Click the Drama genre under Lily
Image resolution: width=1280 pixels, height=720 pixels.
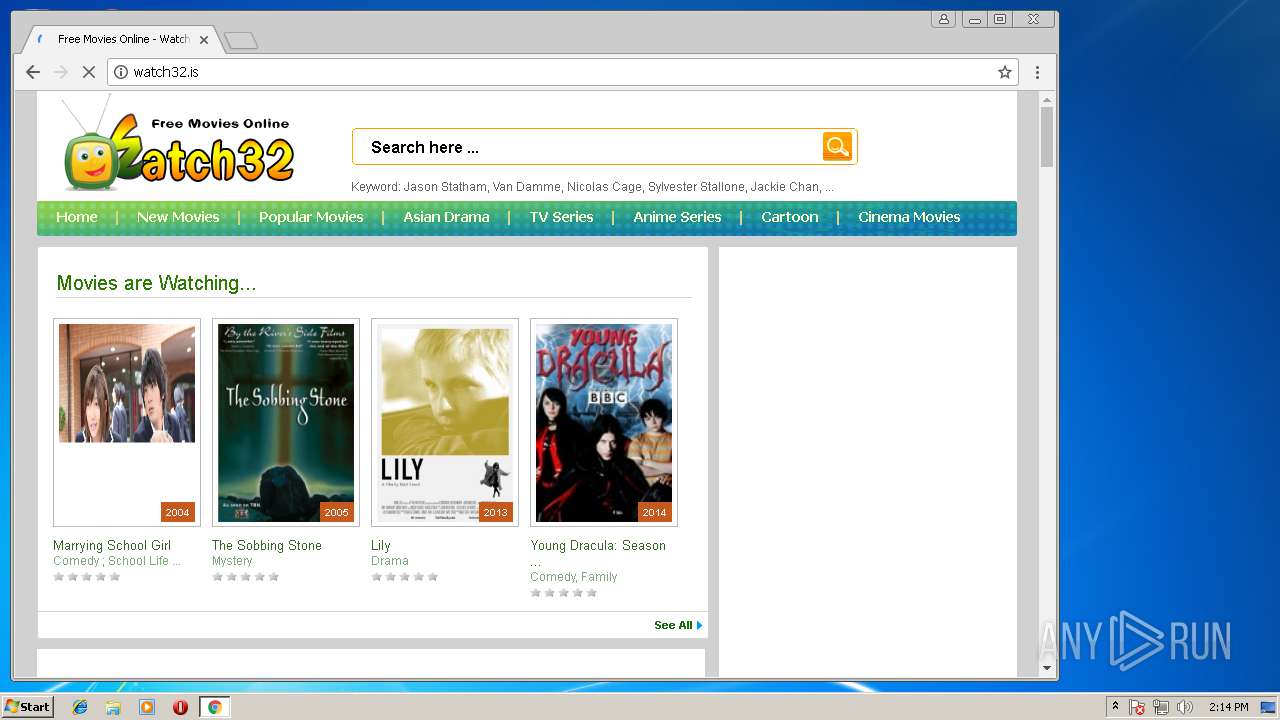[390, 561]
